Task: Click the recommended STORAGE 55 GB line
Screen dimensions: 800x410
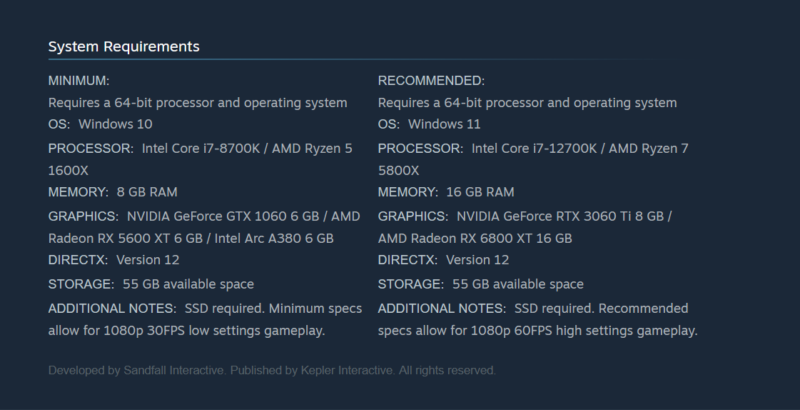Action: click(x=480, y=284)
